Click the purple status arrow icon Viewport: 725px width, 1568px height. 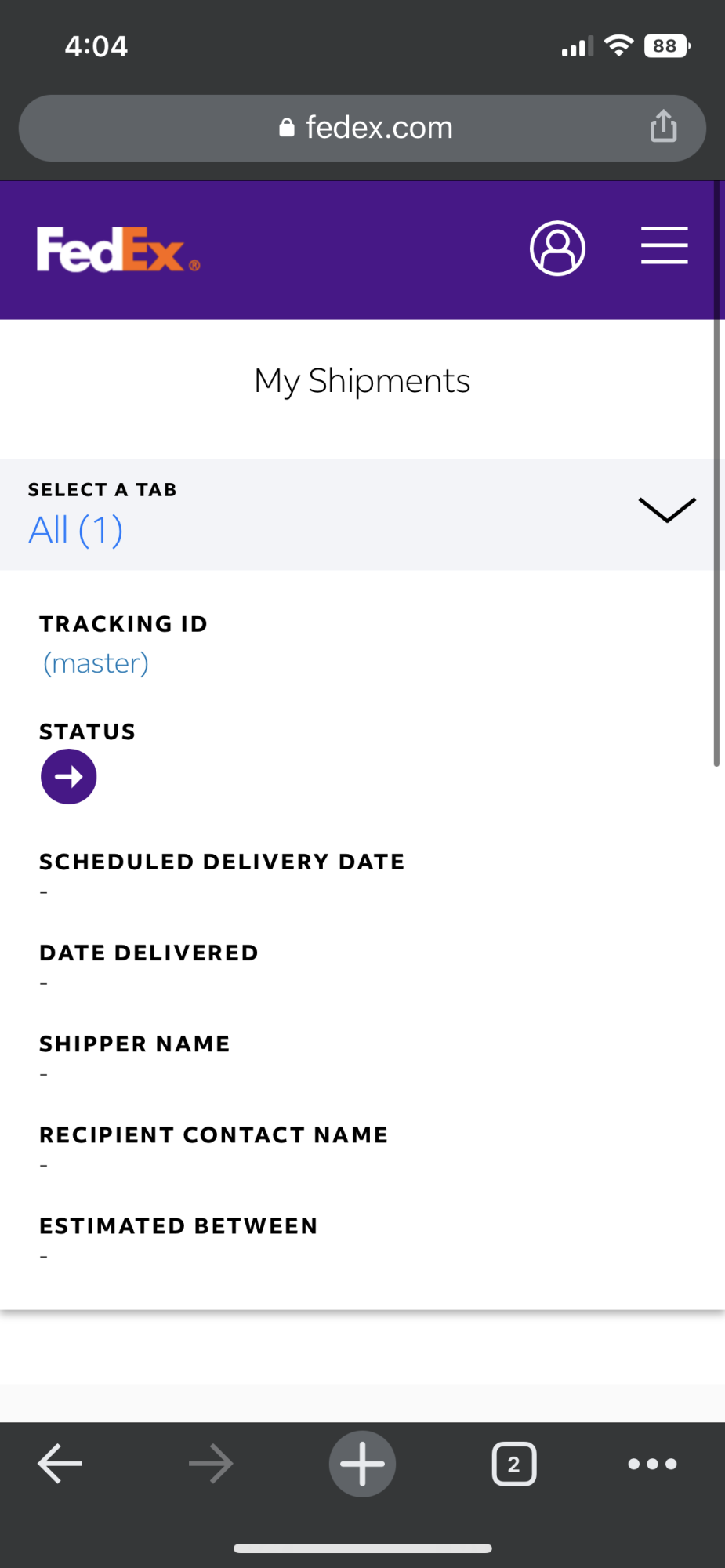[x=69, y=776]
